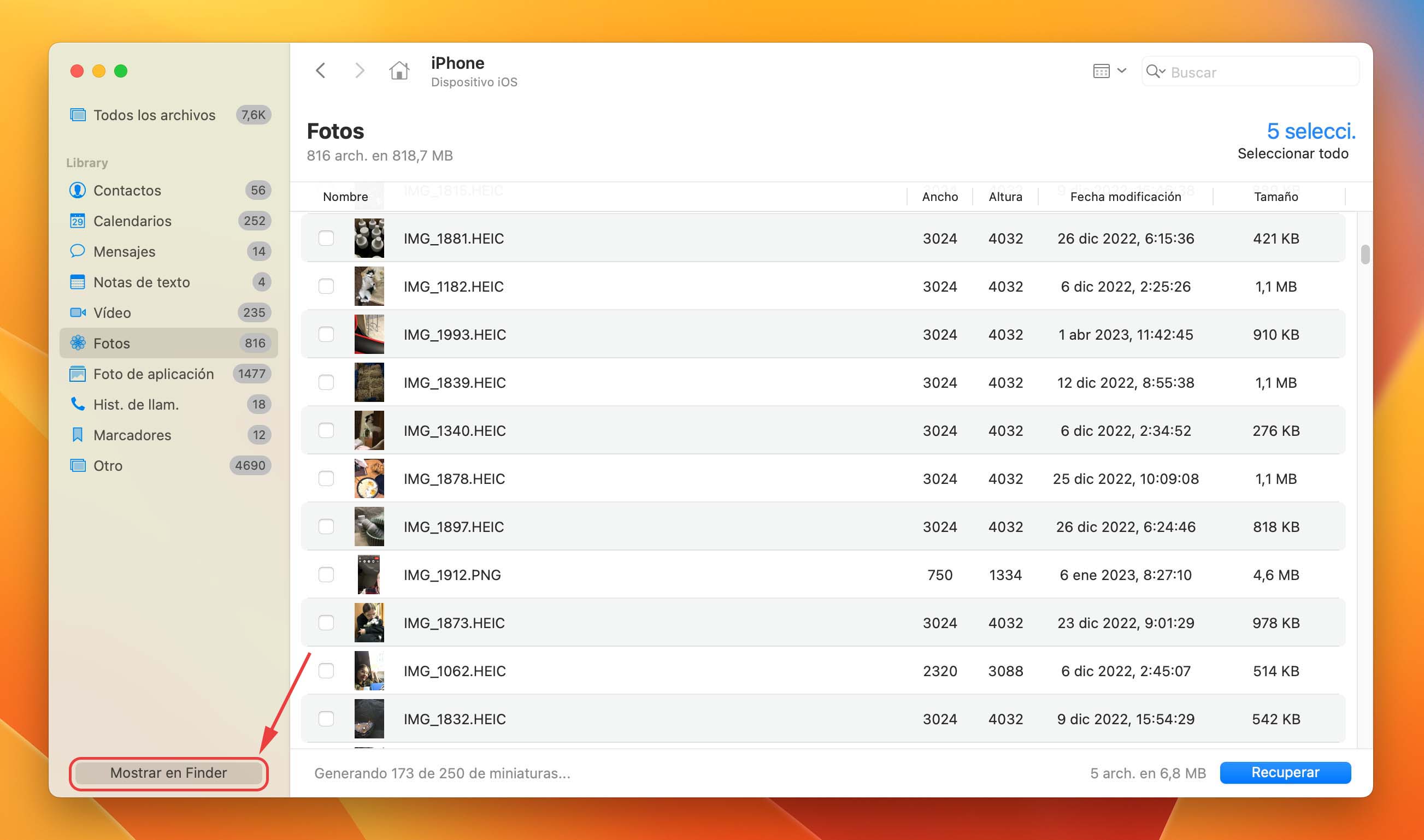The width and height of the screenshot is (1424, 840).
Task: Tick checkbox for IMG_1340.HEIC
Action: [x=326, y=431]
